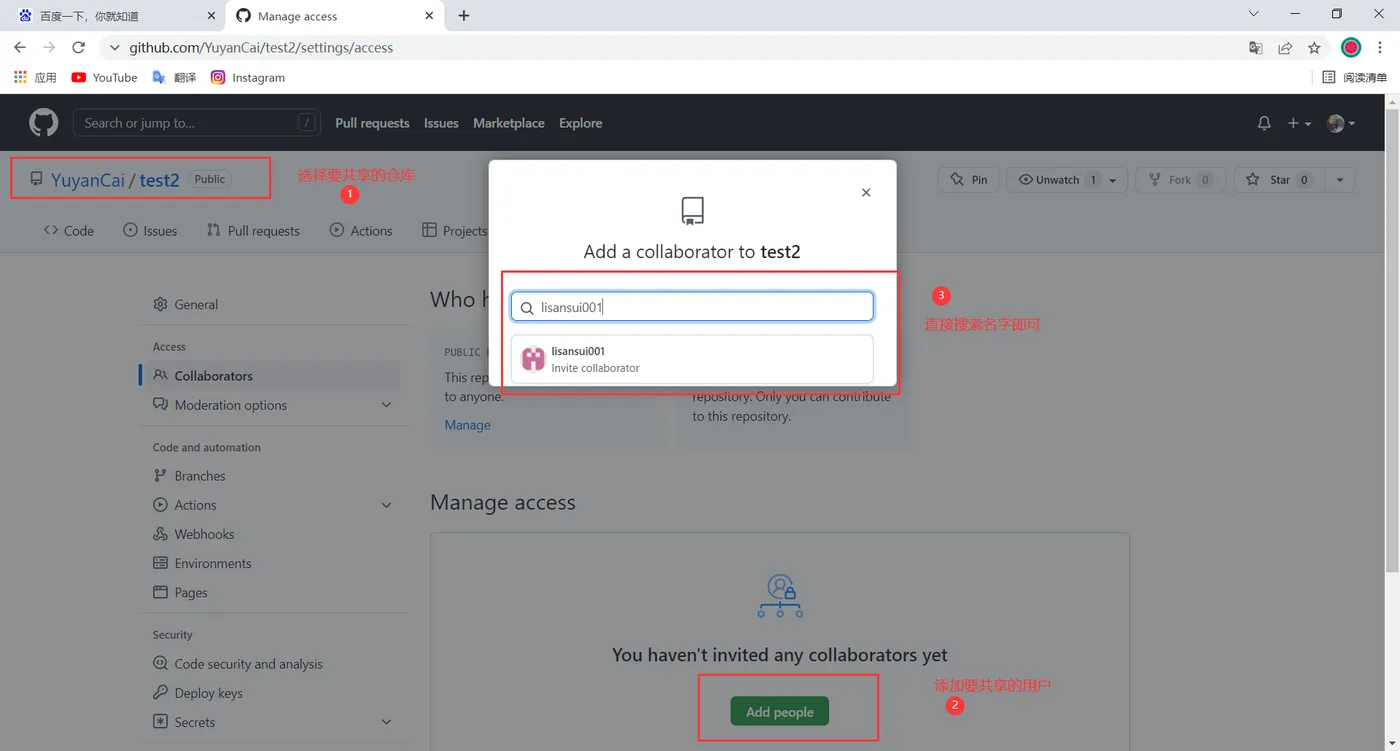Expand the Secrets section in sidebar
1400x751 pixels.
pos(386,722)
